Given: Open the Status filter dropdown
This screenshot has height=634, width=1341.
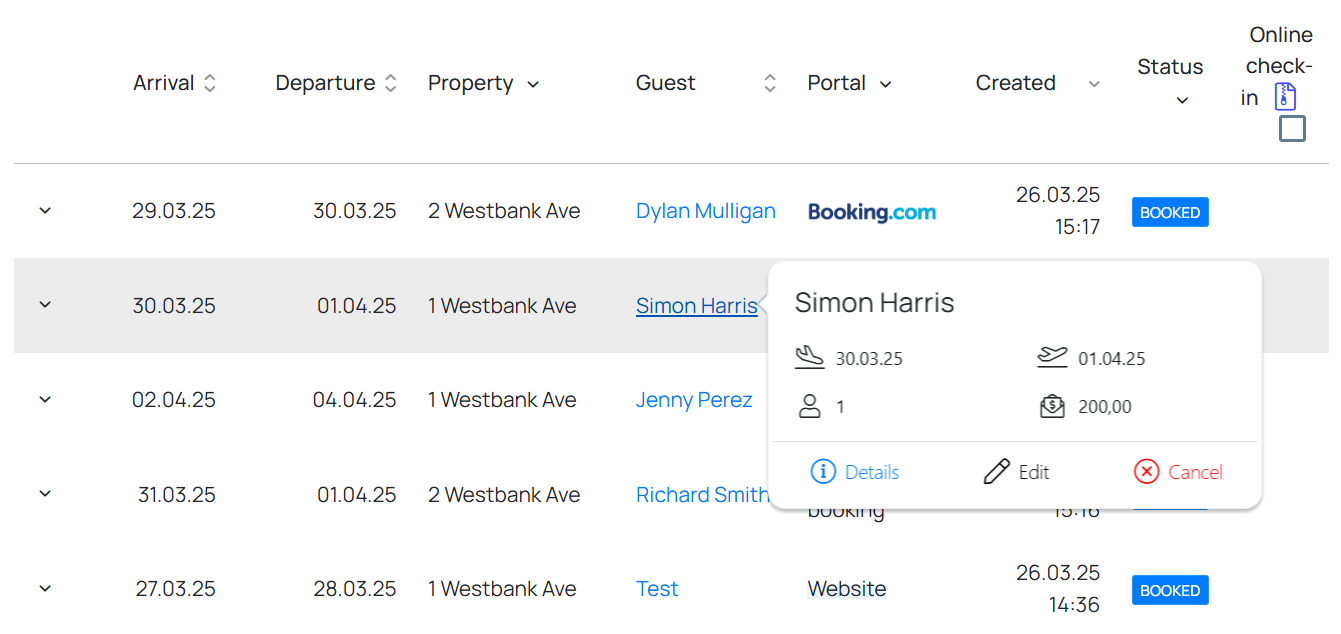Looking at the screenshot, I should point(1182,100).
